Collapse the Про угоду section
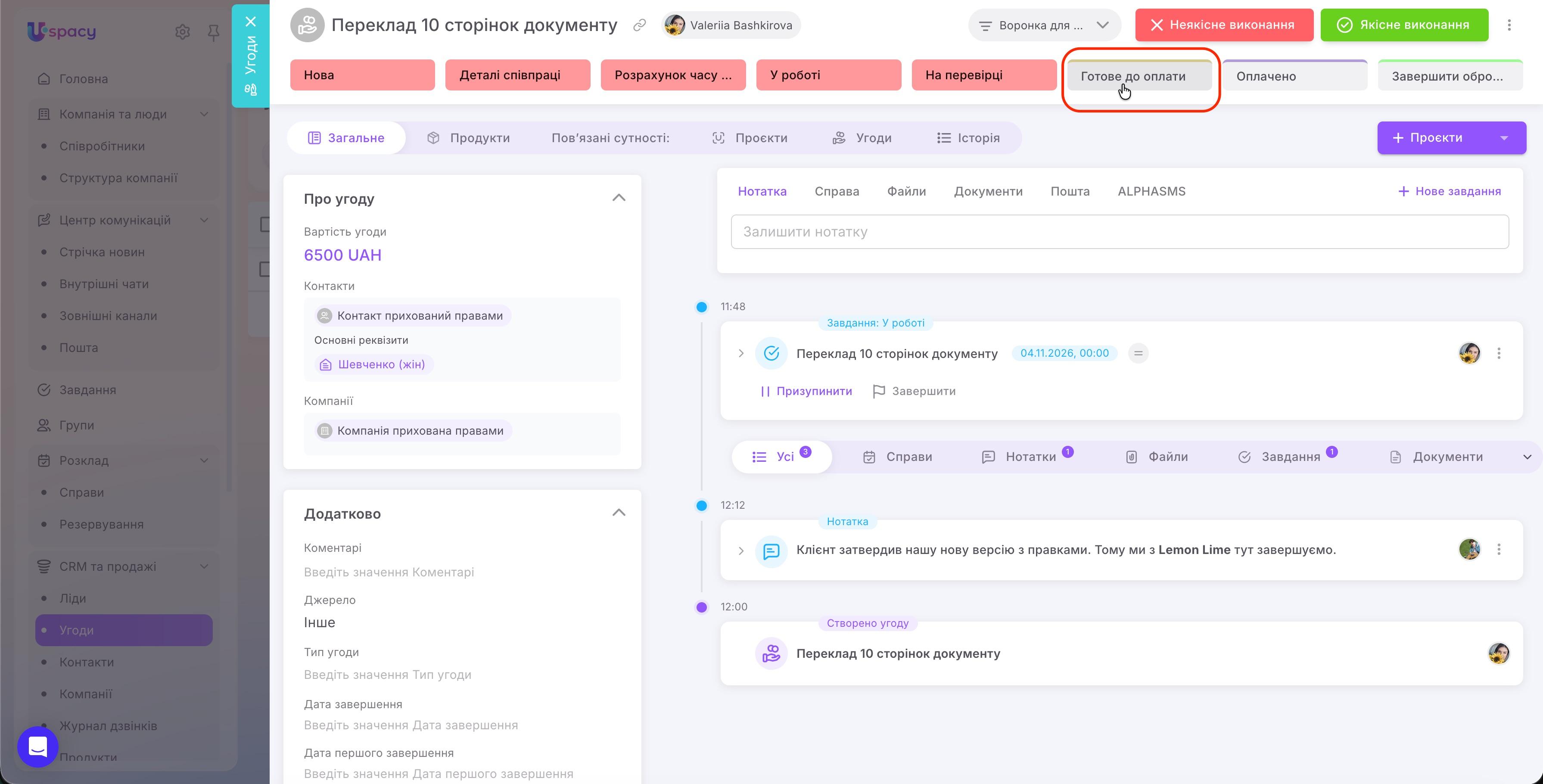 (x=619, y=198)
